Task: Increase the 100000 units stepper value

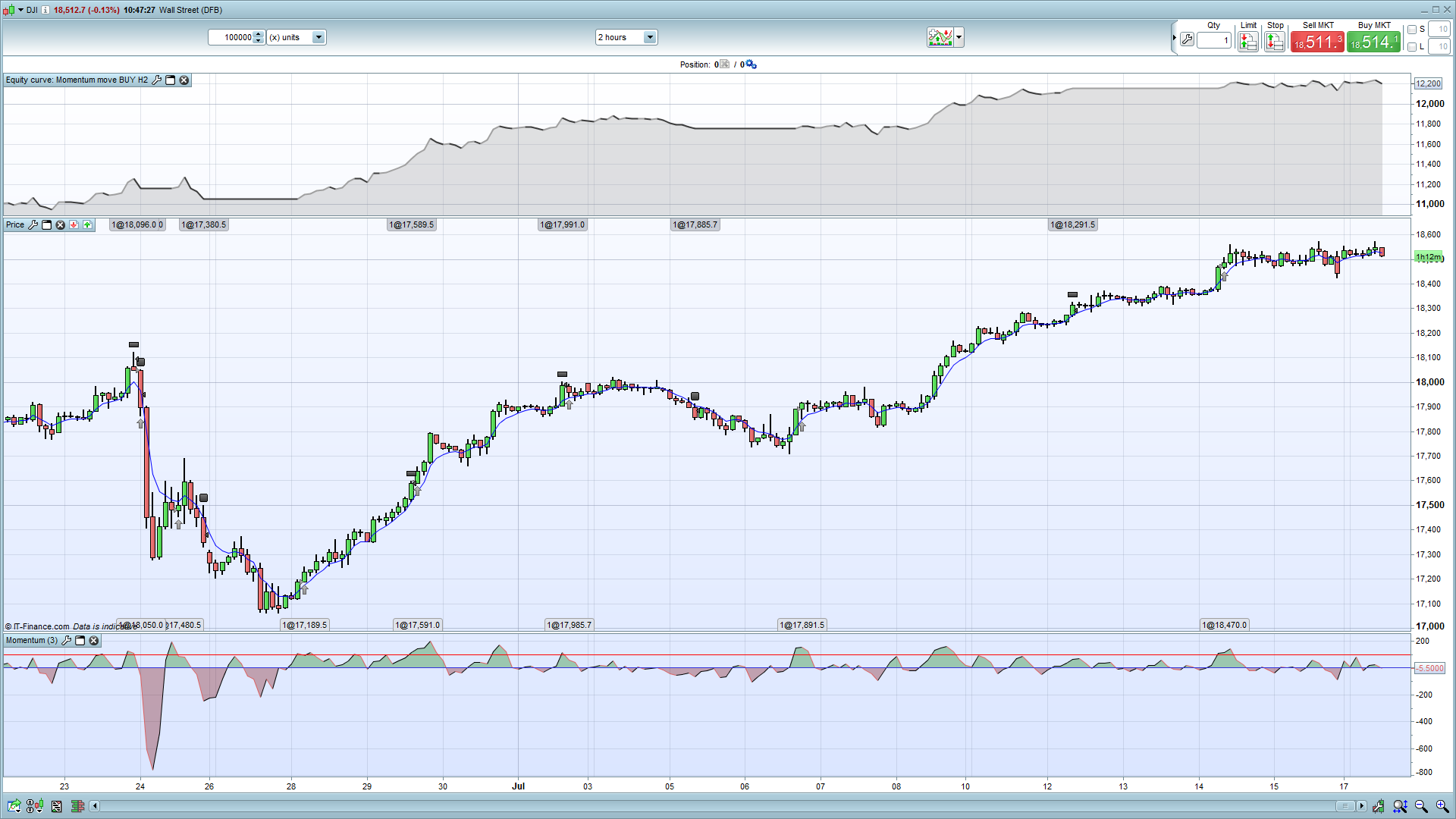Action: pyautogui.click(x=259, y=33)
